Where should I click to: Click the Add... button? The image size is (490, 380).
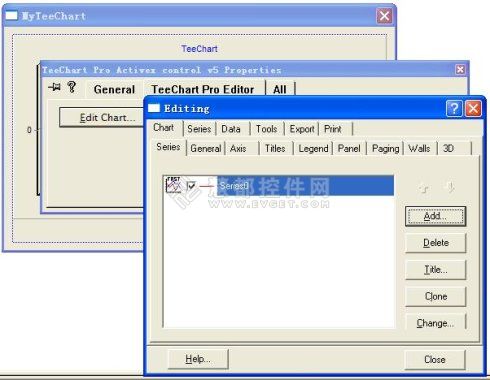435,216
